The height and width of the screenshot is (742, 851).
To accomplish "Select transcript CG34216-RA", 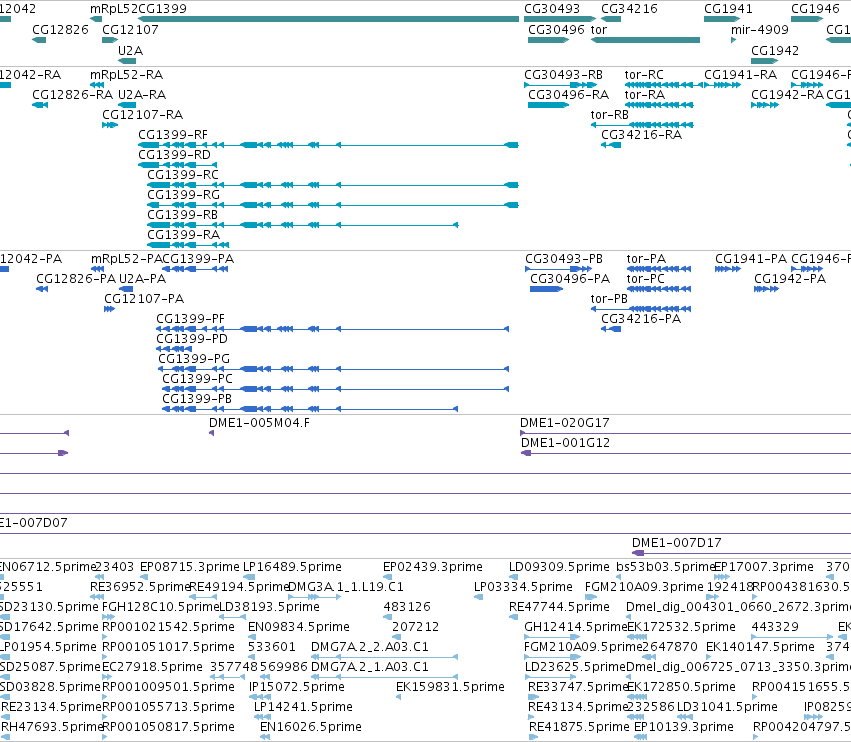I will [642, 135].
